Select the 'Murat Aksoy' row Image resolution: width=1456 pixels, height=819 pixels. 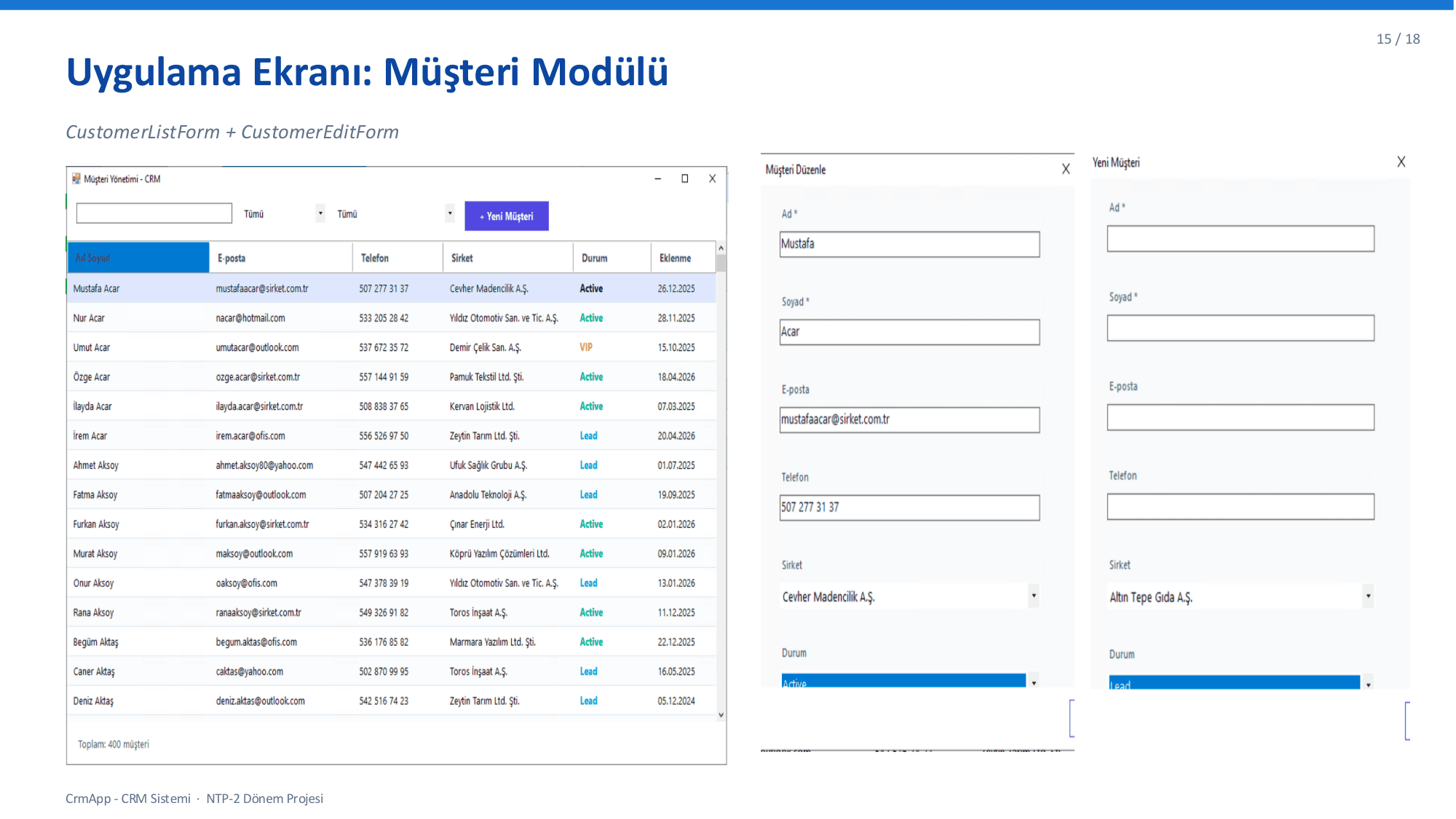(392, 554)
